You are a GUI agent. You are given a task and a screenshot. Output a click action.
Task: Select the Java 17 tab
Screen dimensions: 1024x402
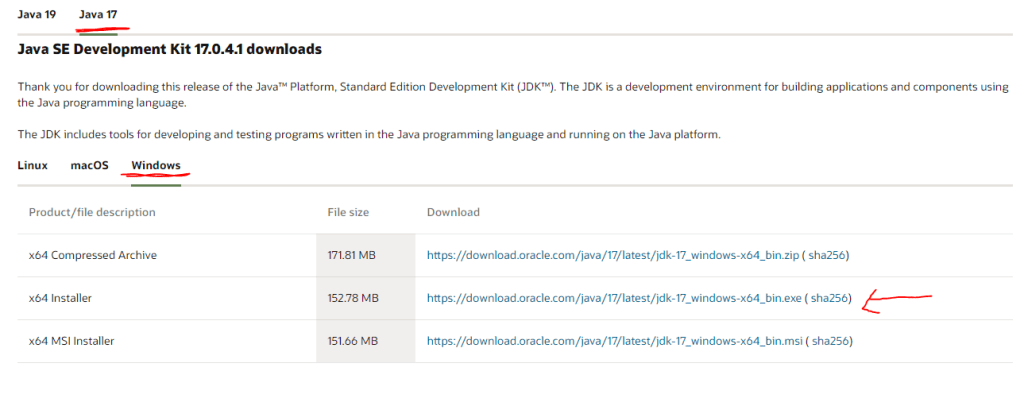98,14
